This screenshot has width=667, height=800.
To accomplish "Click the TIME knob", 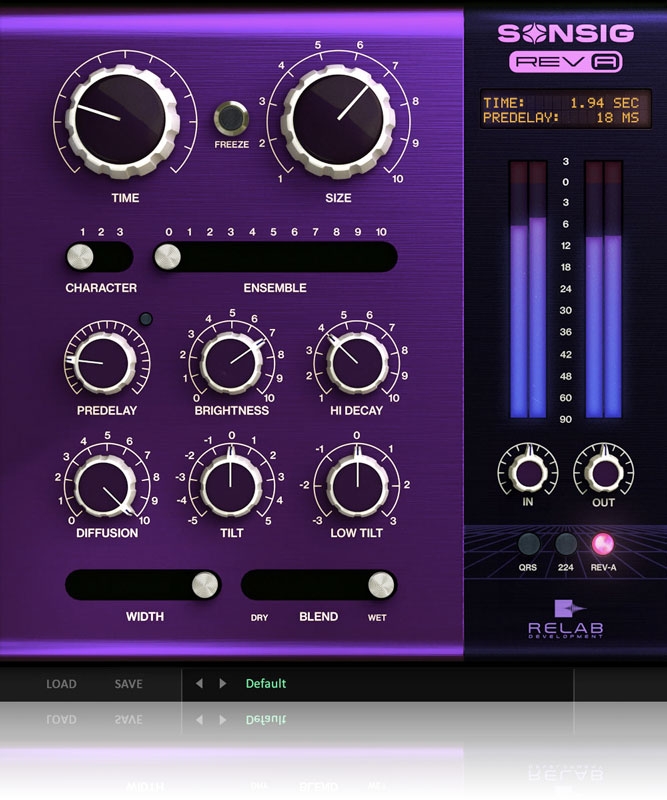I will [x=125, y=117].
